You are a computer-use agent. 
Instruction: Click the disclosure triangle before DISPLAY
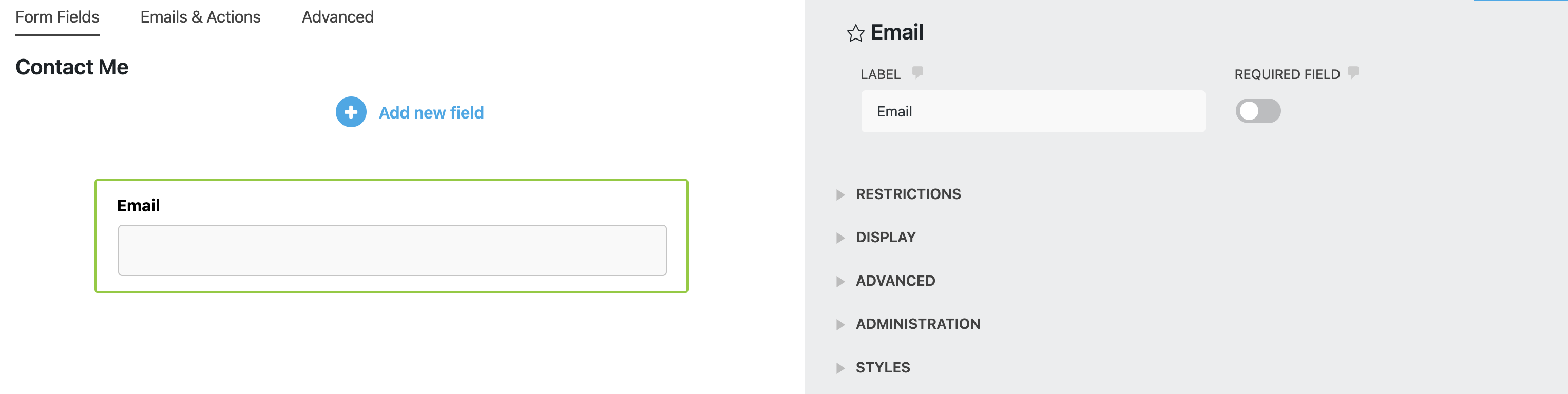(x=840, y=237)
